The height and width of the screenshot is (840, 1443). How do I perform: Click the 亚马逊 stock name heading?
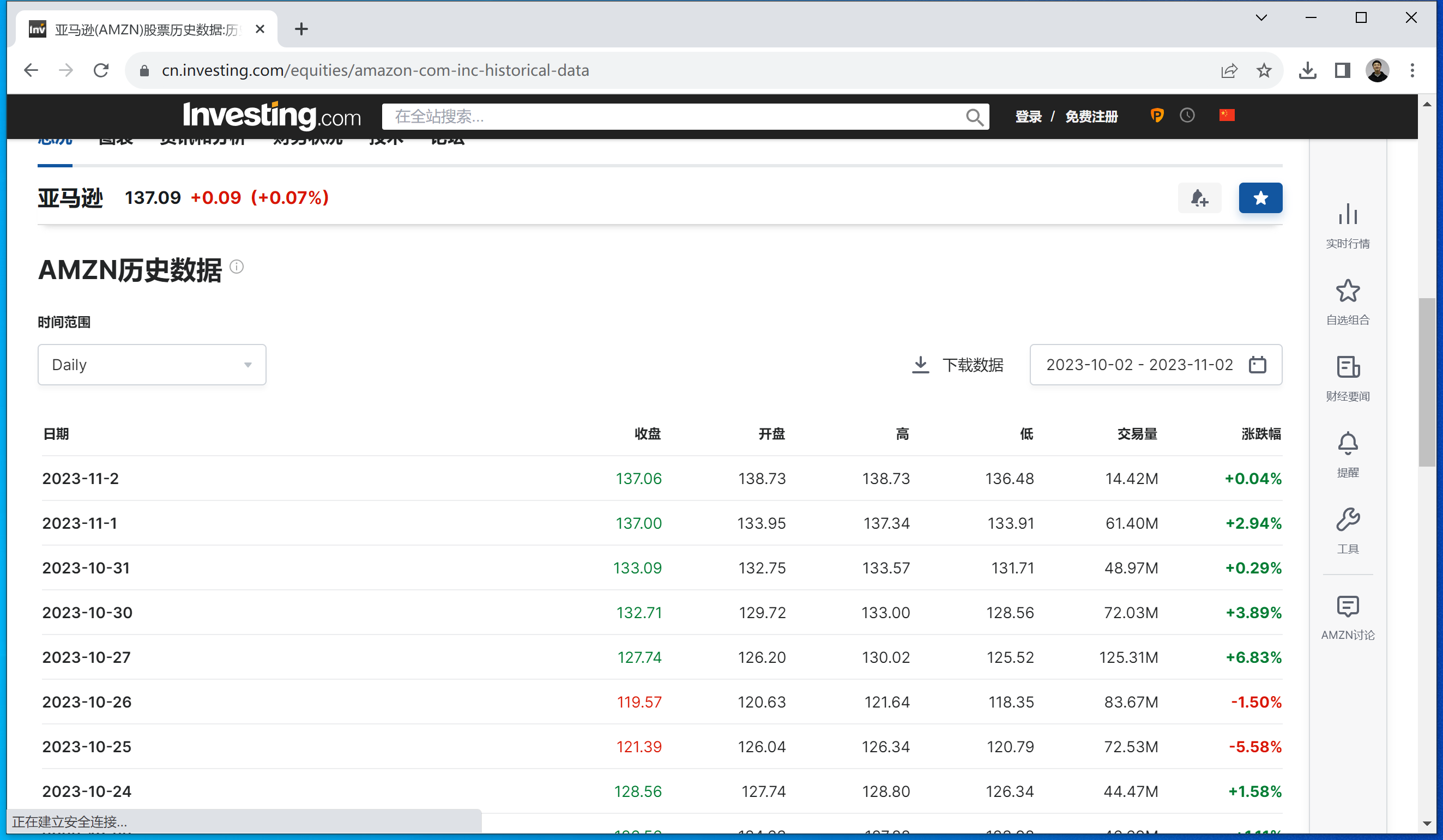(x=70, y=197)
